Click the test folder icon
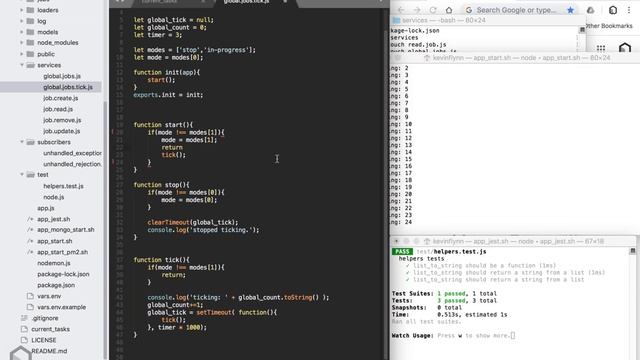Viewport: 640px width, 360px height. (x=30, y=175)
